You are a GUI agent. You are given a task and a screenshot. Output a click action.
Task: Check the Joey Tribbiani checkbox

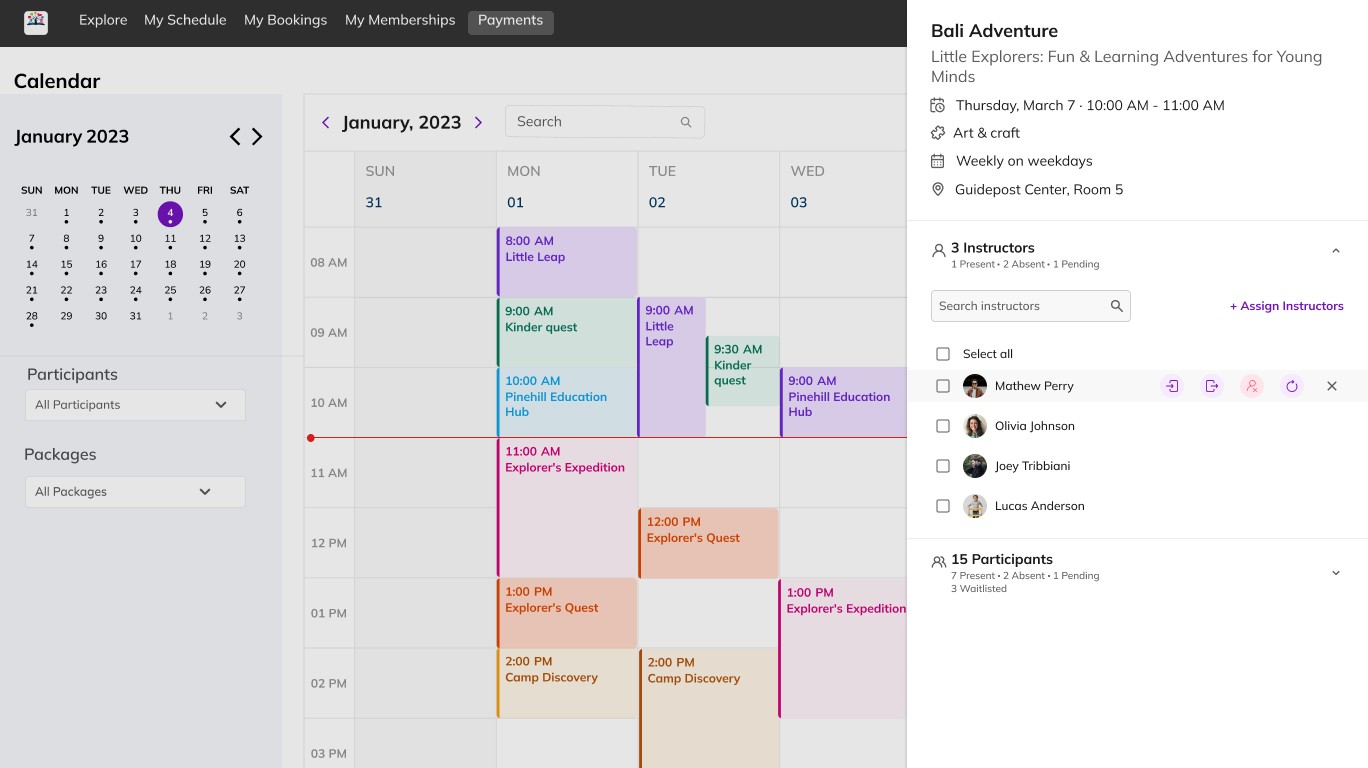click(943, 466)
